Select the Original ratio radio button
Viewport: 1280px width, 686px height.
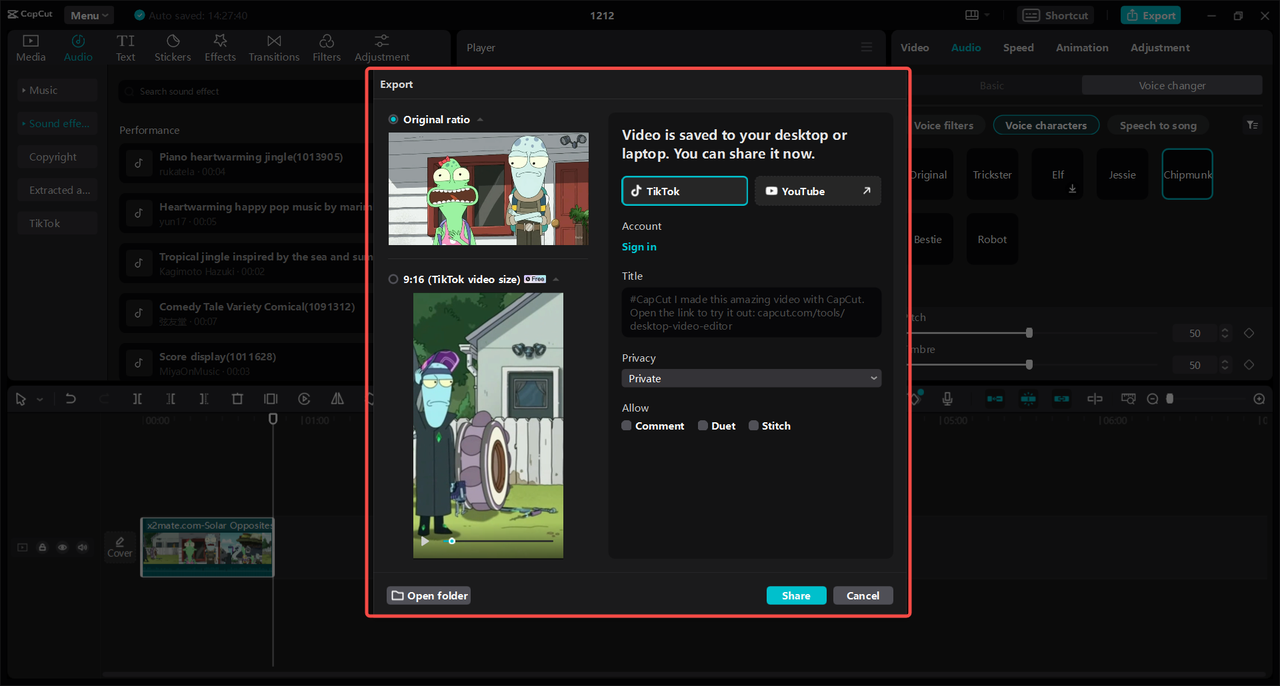click(x=394, y=119)
